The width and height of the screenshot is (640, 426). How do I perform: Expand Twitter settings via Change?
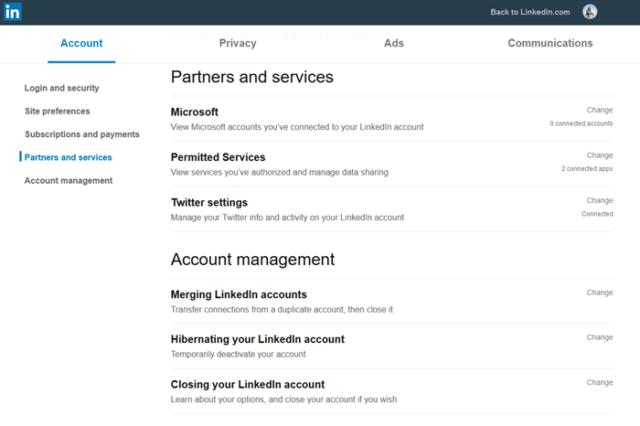(x=599, y=200)
